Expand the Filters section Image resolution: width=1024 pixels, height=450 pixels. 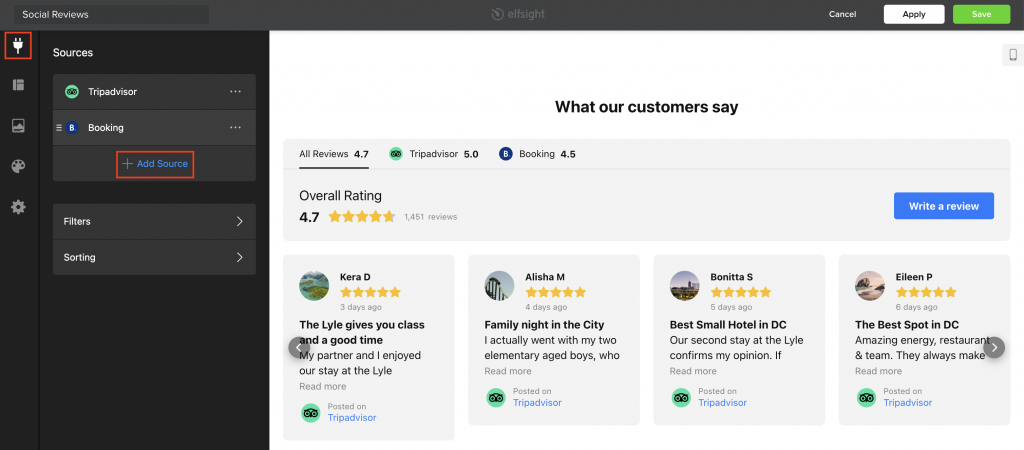pyautogui.click(x=154, y=221)
